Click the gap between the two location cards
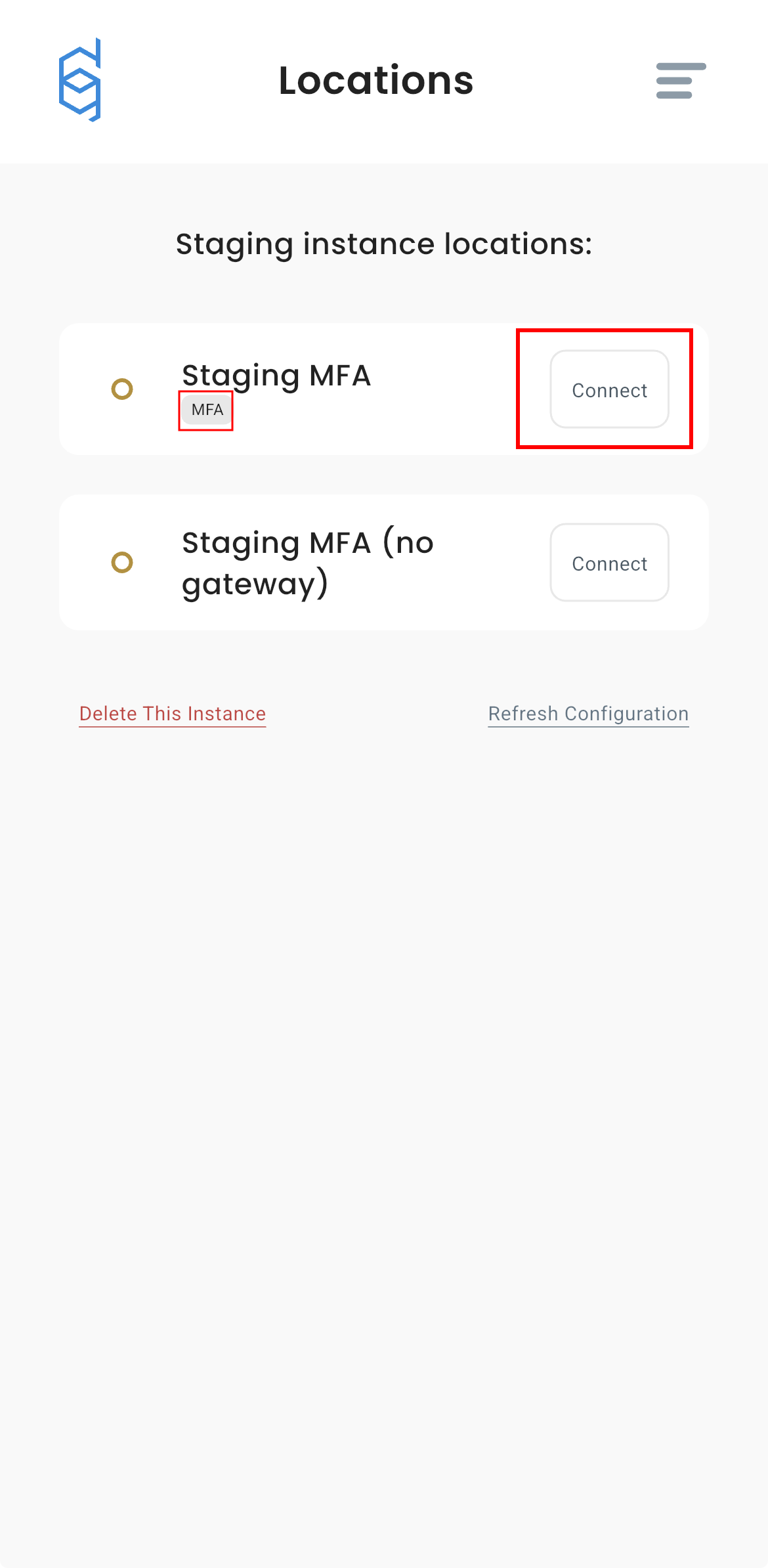 [384, 475]
